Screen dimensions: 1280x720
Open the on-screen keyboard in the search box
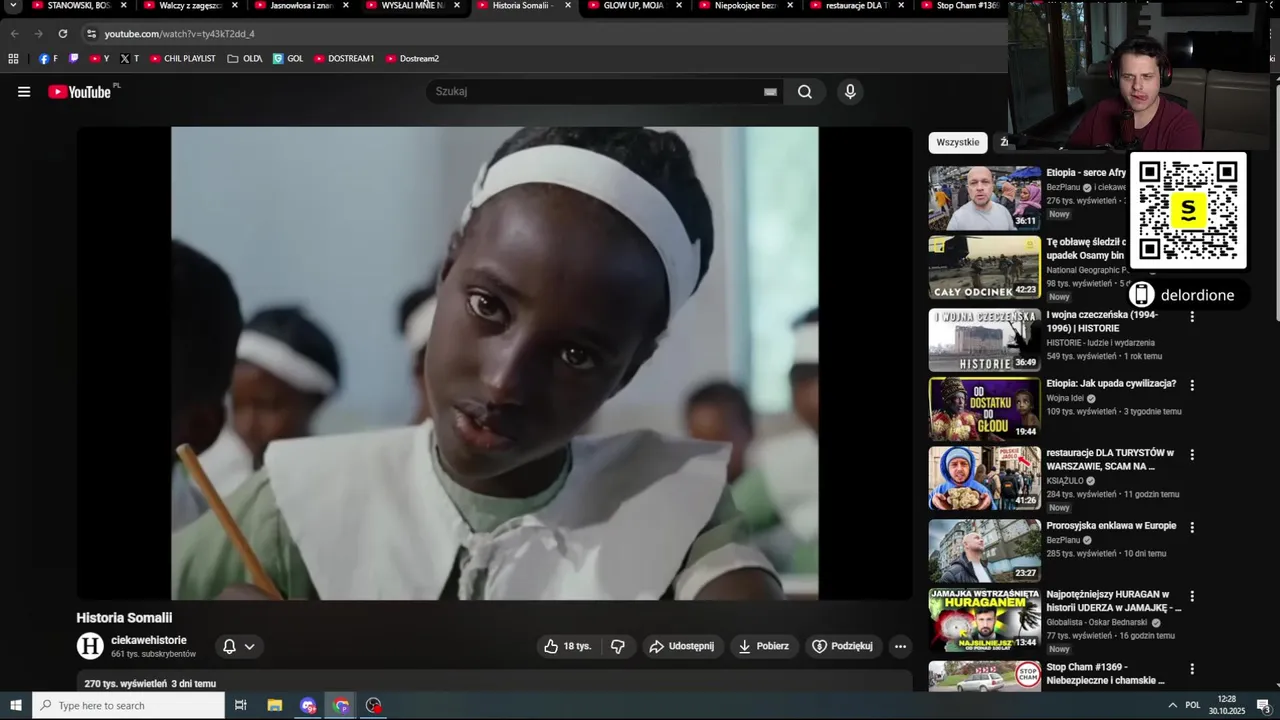tap(770, 92)
